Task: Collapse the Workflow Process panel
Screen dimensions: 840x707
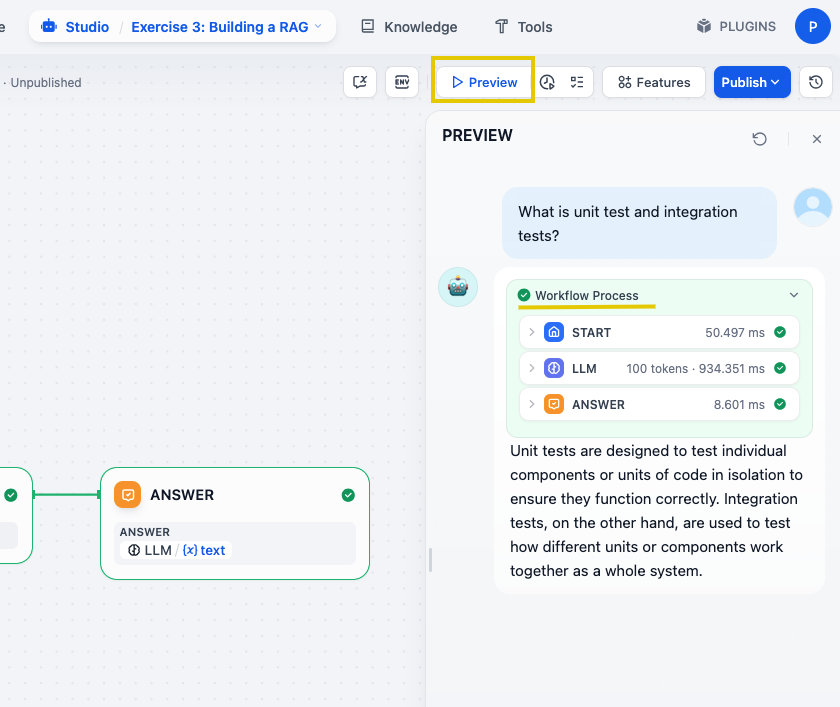Action: [x=794, y=295]
